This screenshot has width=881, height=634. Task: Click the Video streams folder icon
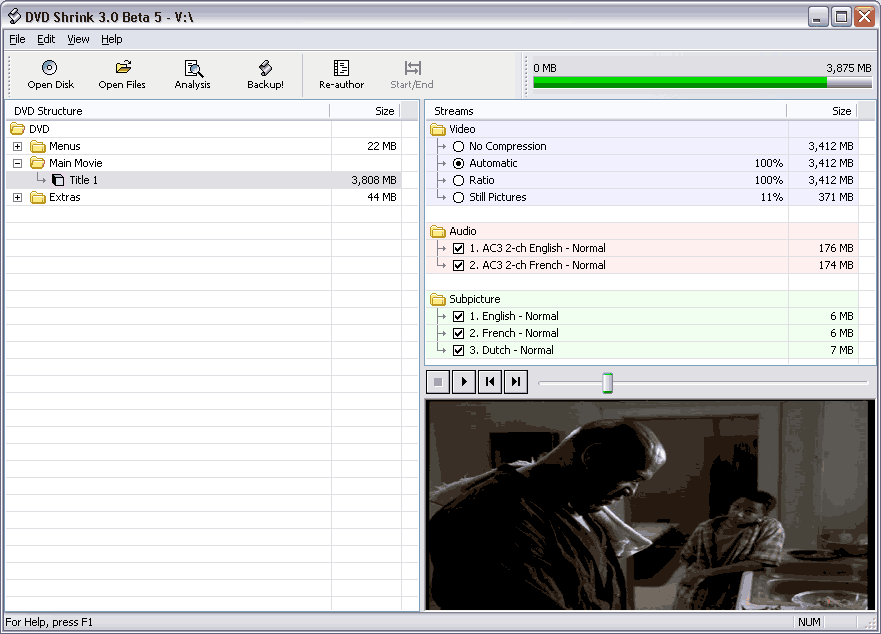(x=438, y=130)
